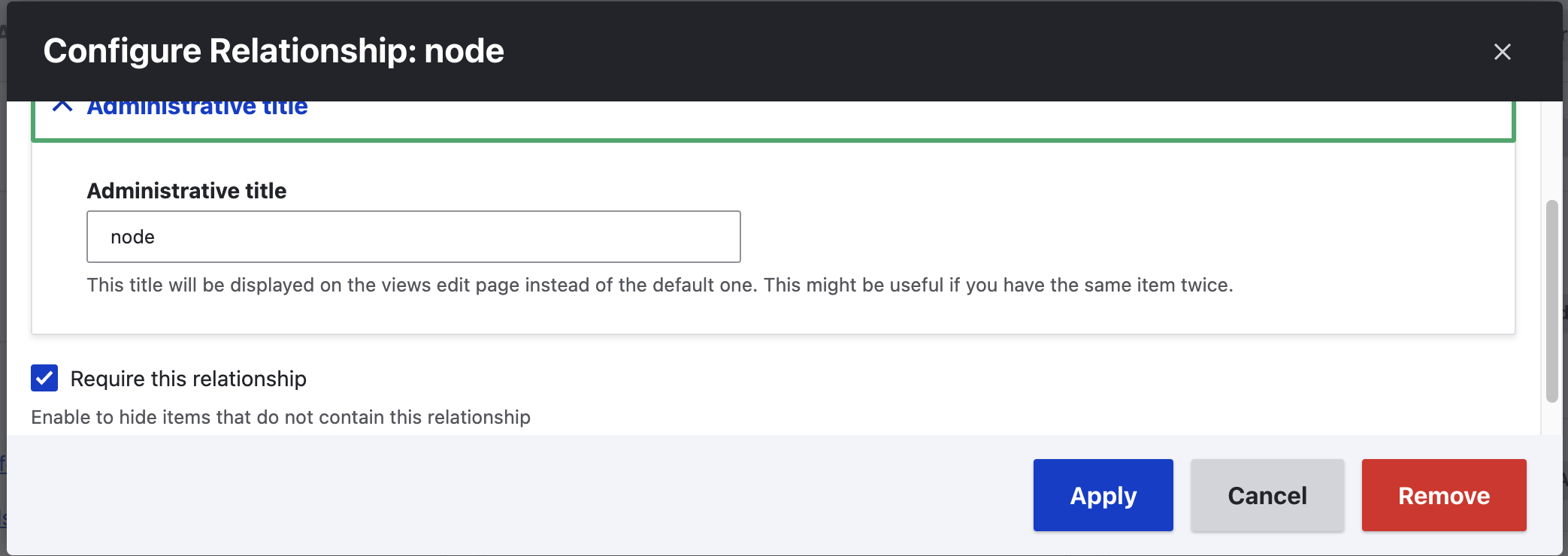Viewport: 1568px width, 556px height.
Task: Uncheck the Require this relationship checkbox
Action: [44, 378]
